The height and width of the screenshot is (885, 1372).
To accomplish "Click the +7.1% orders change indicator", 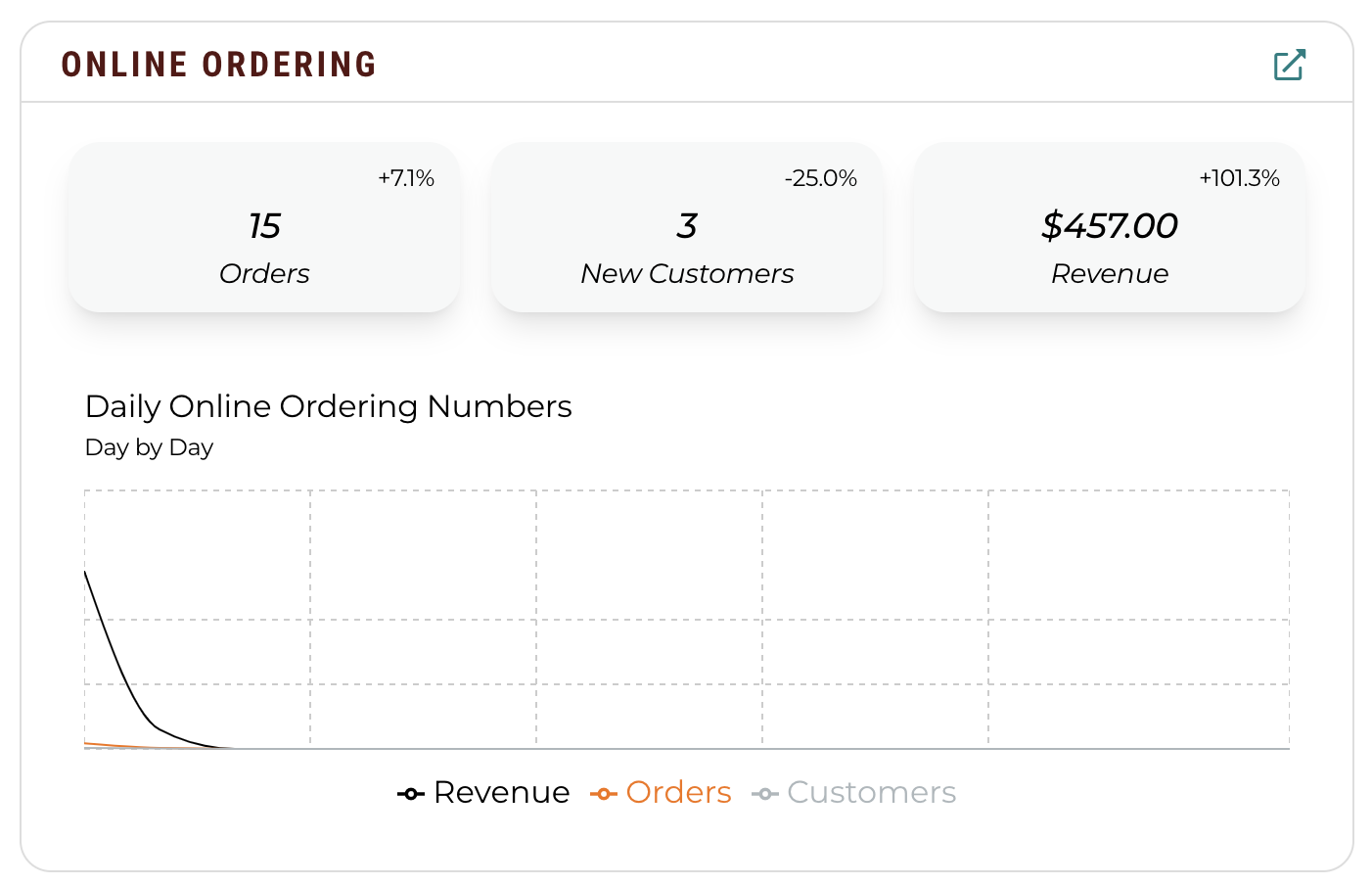I will coord(406,178).
